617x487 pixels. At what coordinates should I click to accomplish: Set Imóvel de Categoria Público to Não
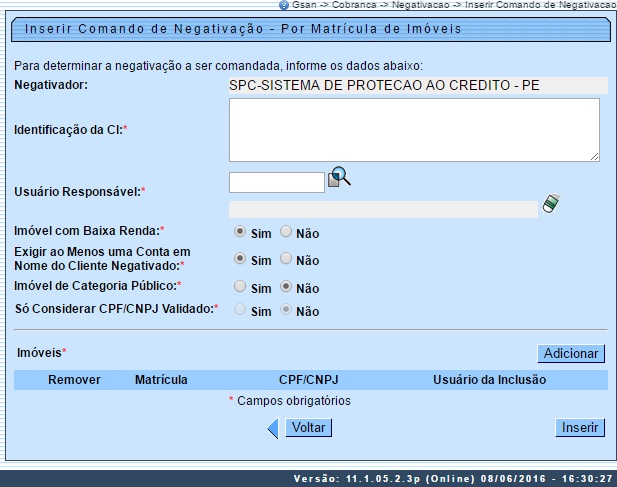286,287
